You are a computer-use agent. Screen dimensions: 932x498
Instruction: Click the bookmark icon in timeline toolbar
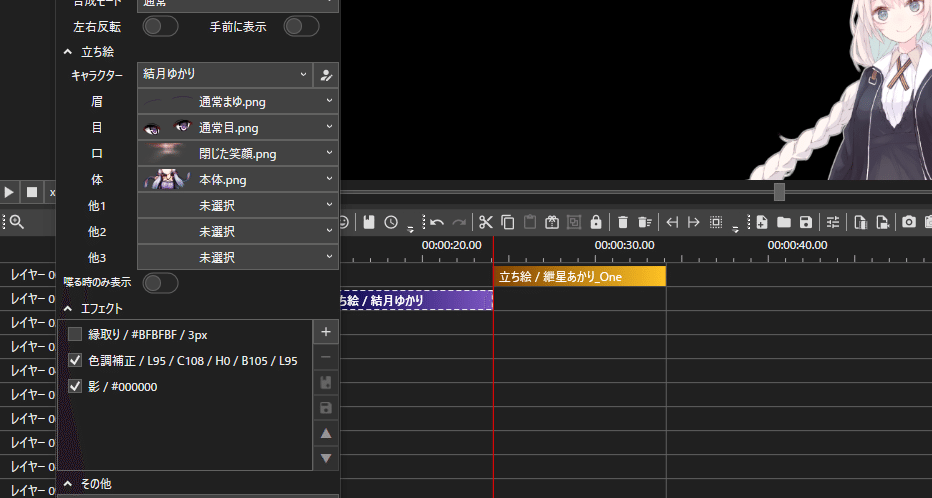[369, 222]
